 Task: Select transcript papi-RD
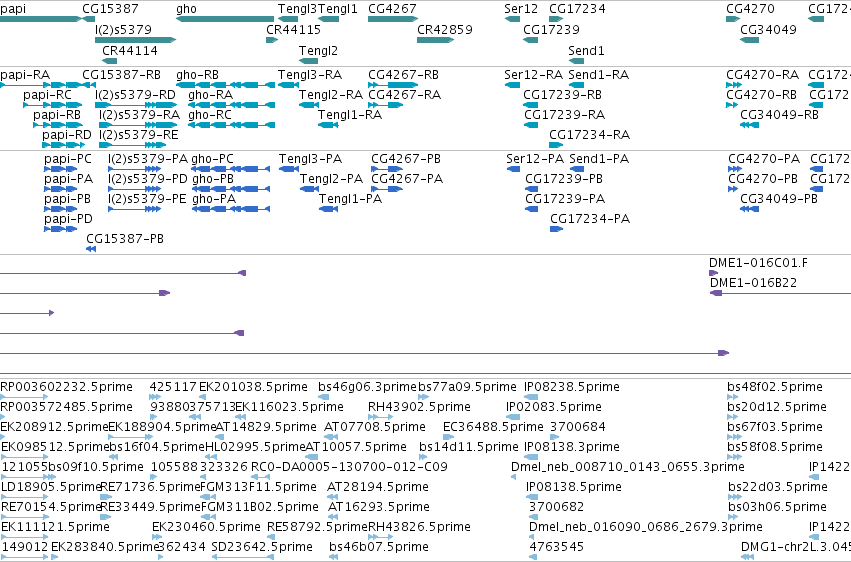click(x=63, y=145)
